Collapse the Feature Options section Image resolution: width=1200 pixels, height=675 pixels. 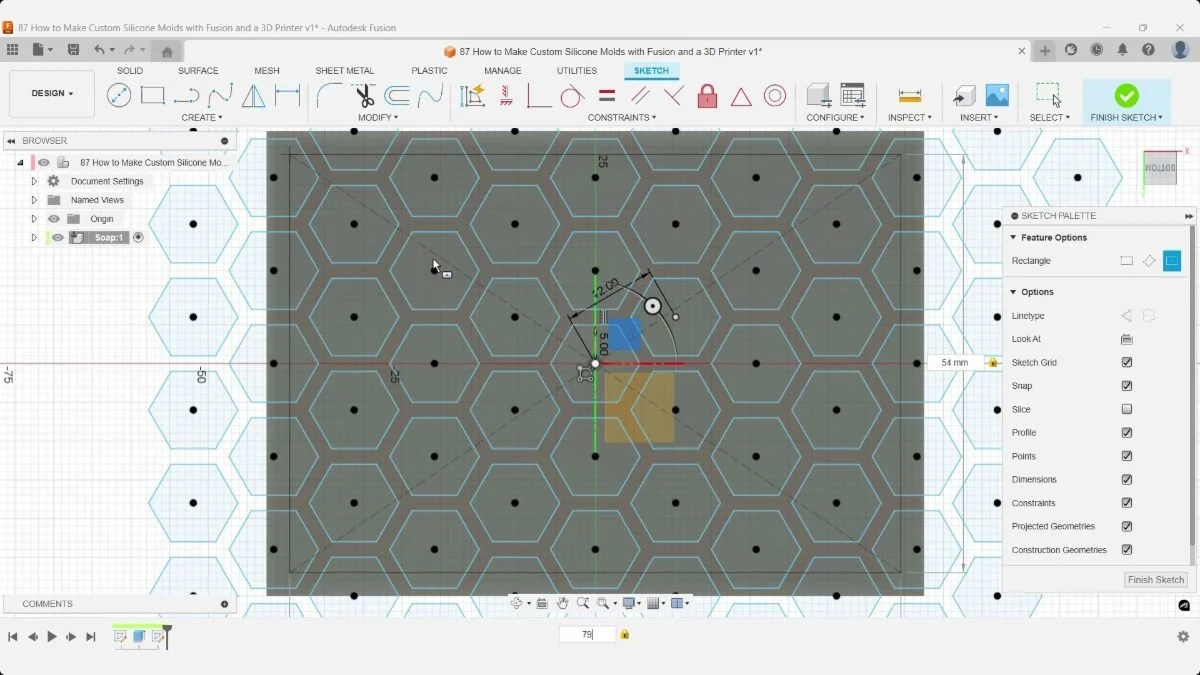1013,238
